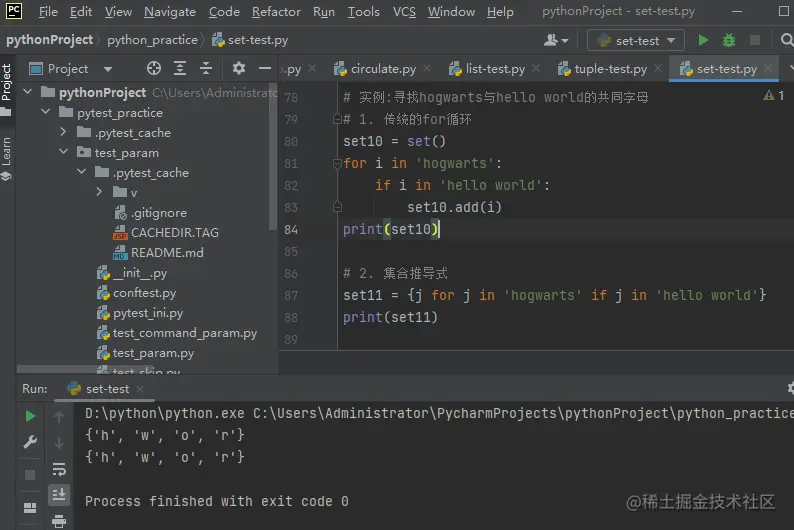Open the Run menu
This screenshot has height=530, width=794.
click(324, 12)
